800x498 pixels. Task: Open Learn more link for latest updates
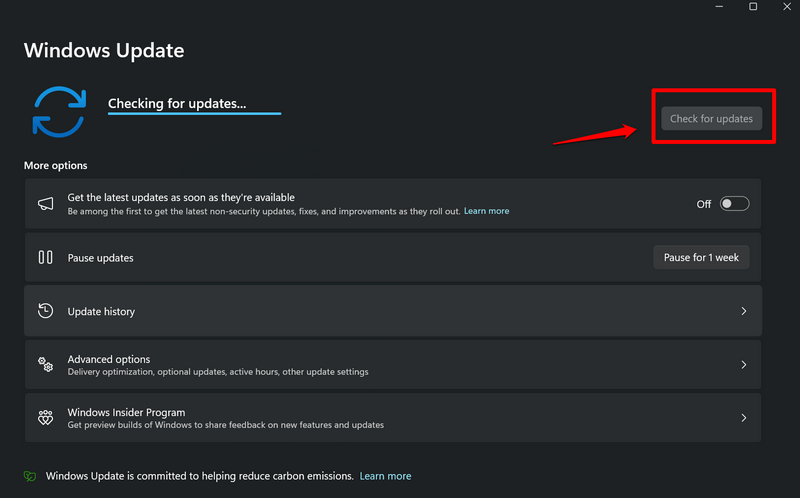[x=486, y=211]
